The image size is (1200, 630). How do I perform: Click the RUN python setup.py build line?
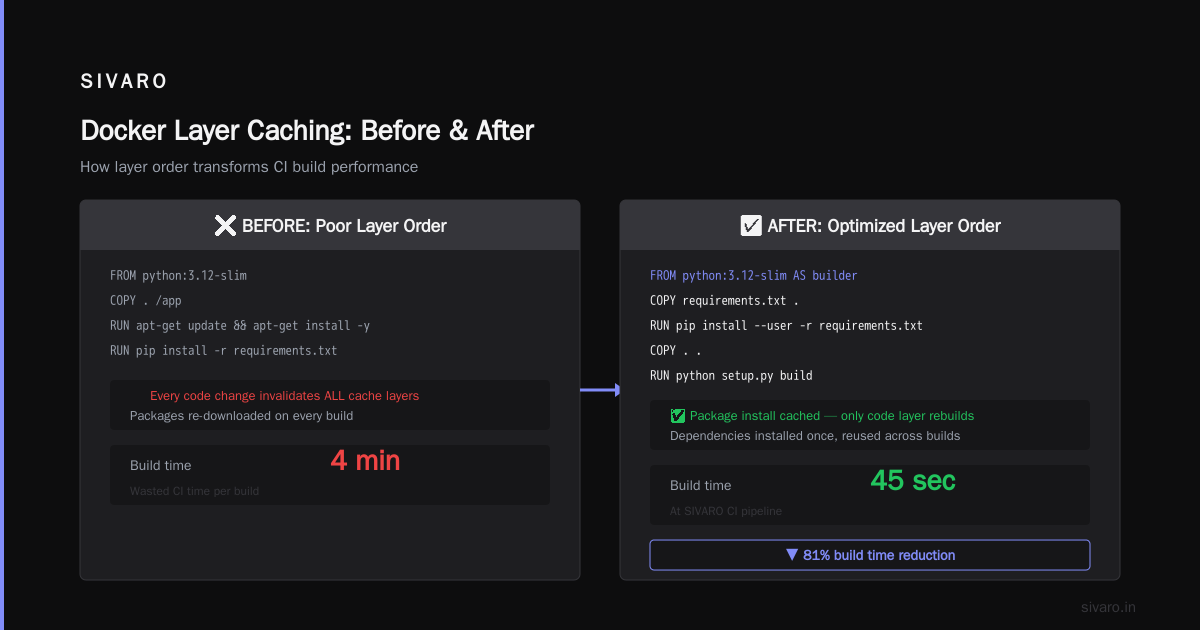[731, 376]
